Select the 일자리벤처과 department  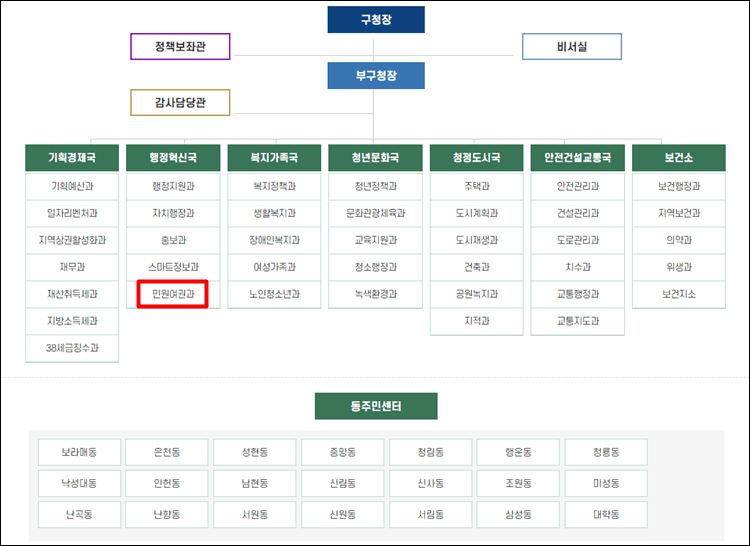[72, 213]
